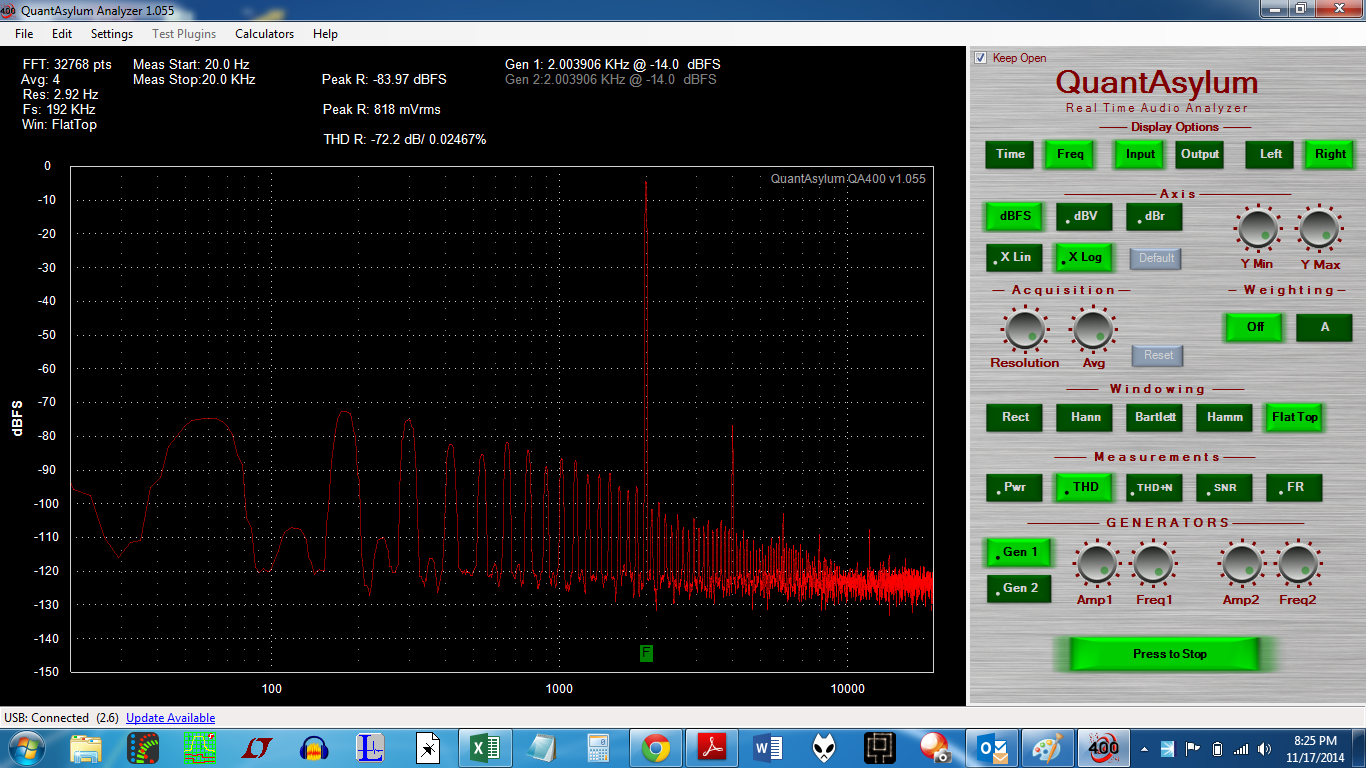Launch Google Chrome from taskbar
Image resolution: width=1366 pixels, height=768 pixels.
(x=656, y=748)
